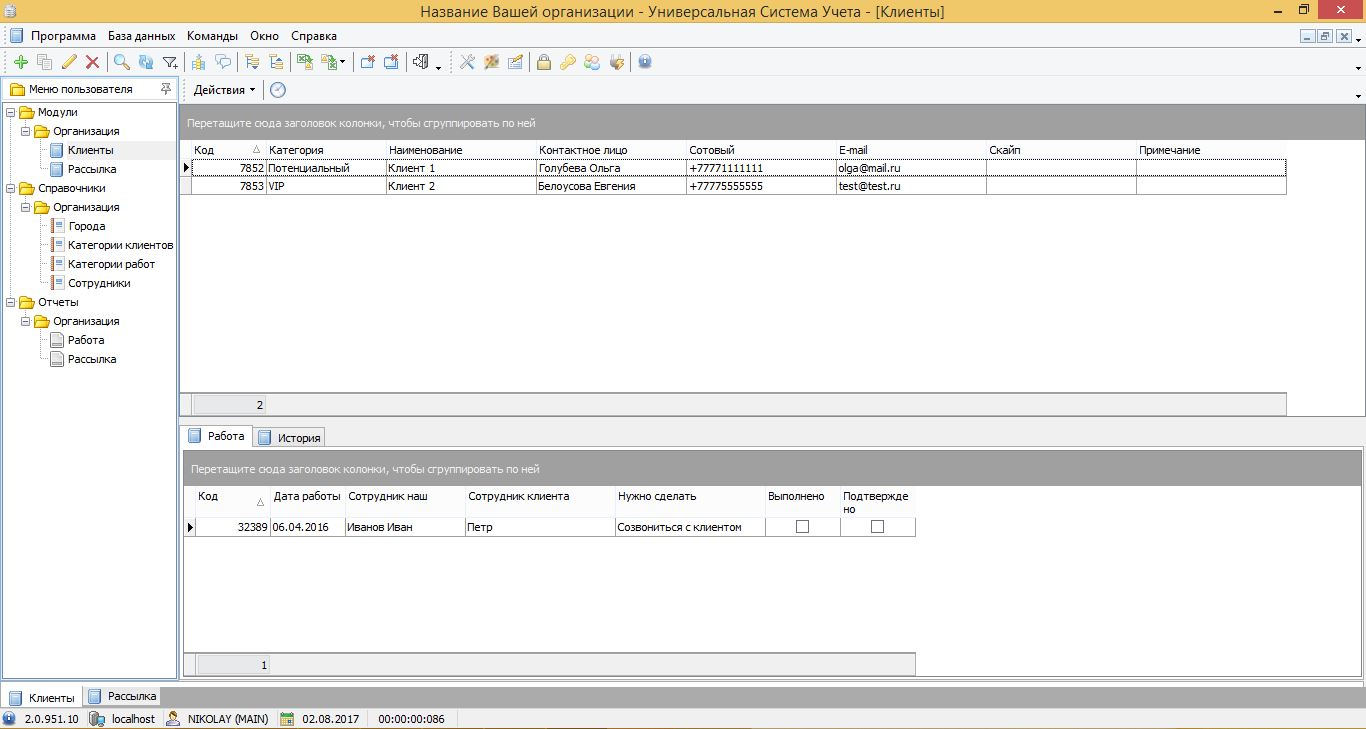1366x729 pixels.
Task: Click the user icon beside NIKOLAY (MAIN)
Action: [173, 719]
